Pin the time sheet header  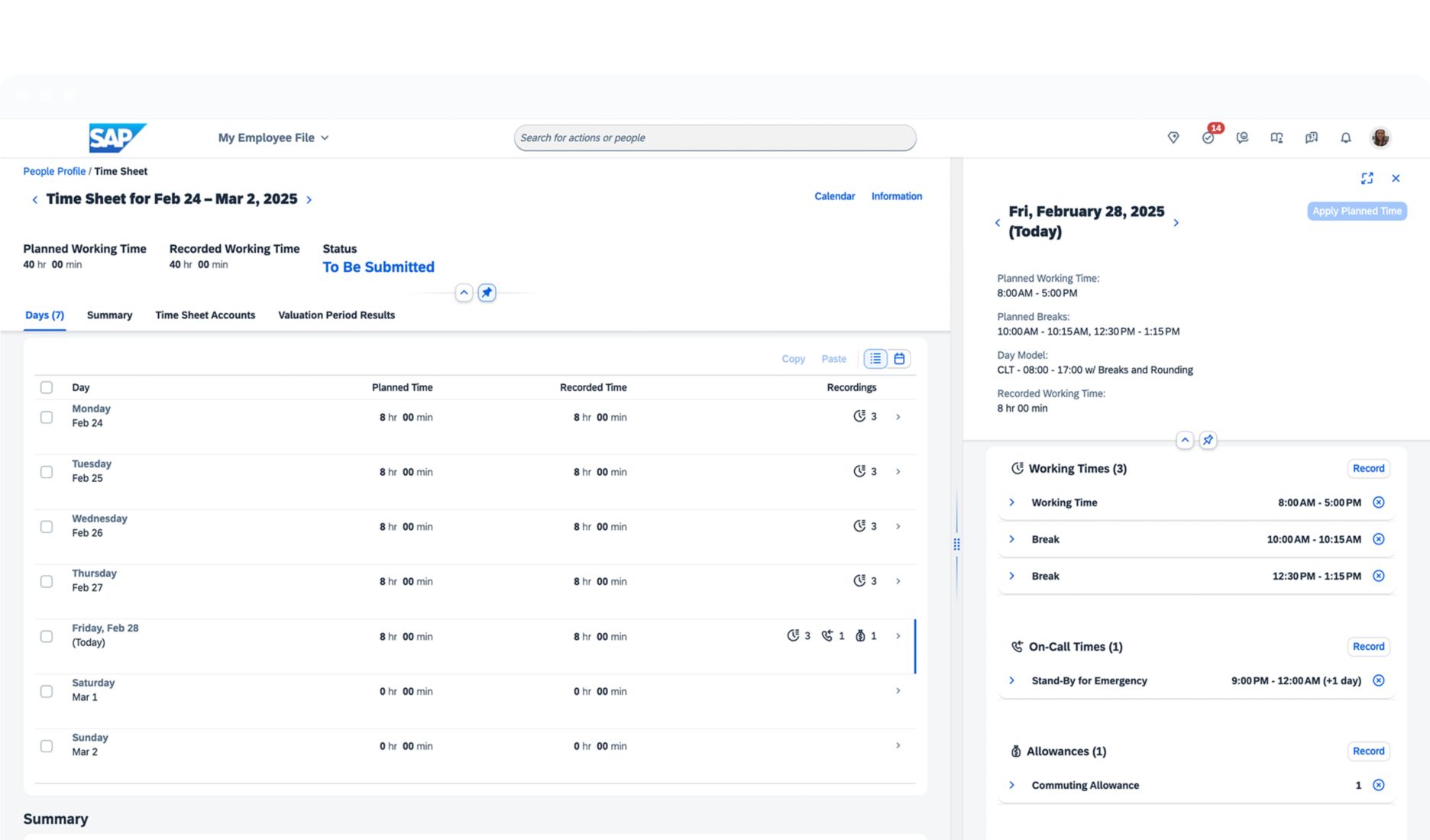487,292
